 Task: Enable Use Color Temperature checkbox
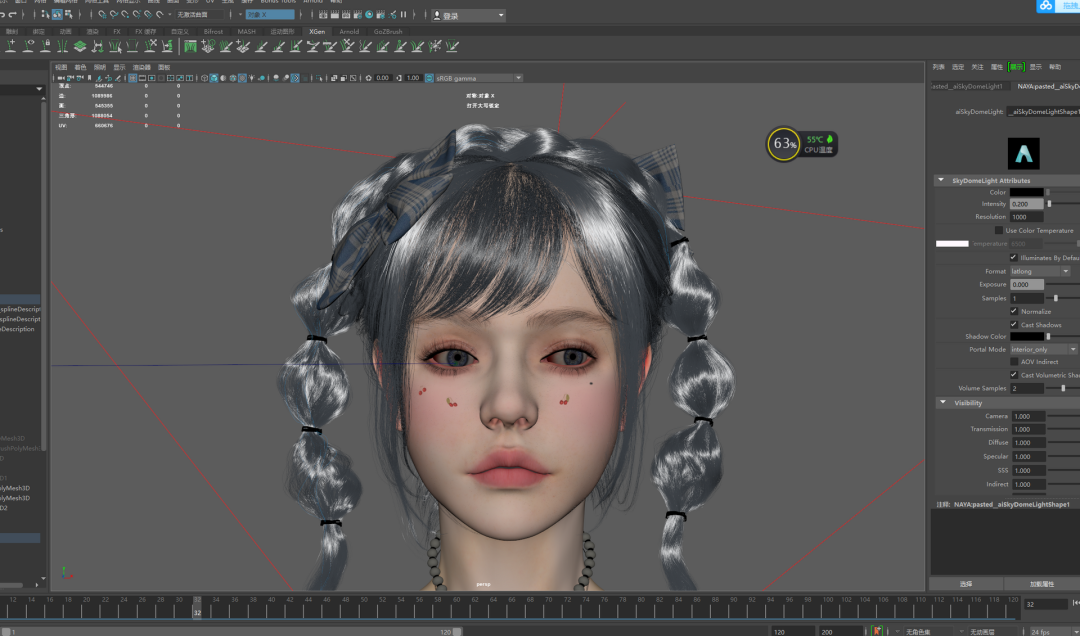coord(999,230)
